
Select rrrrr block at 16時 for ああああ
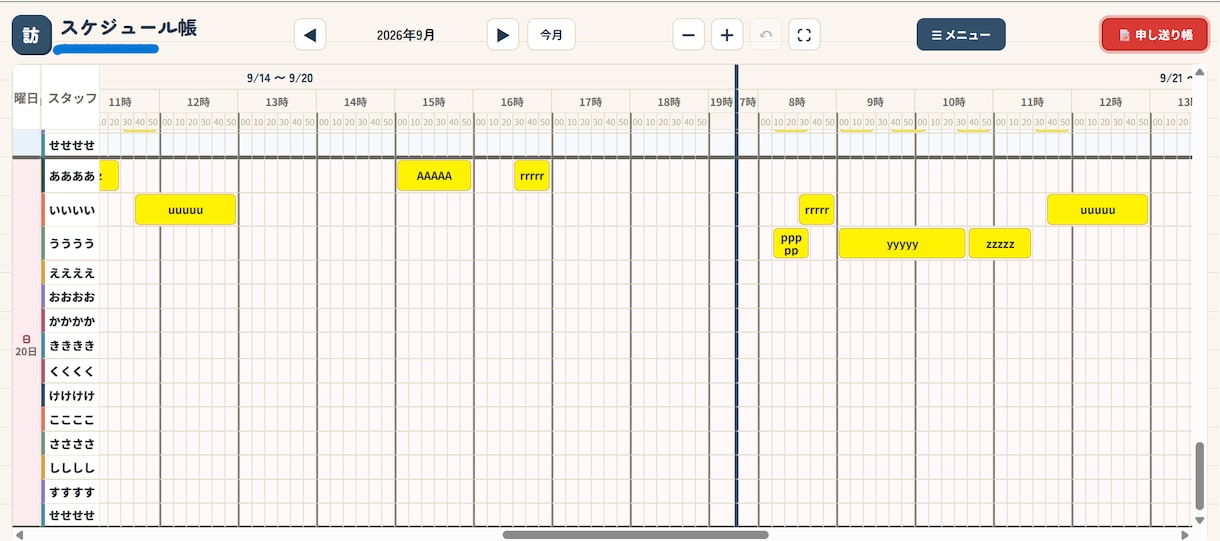tap(532, 176)
